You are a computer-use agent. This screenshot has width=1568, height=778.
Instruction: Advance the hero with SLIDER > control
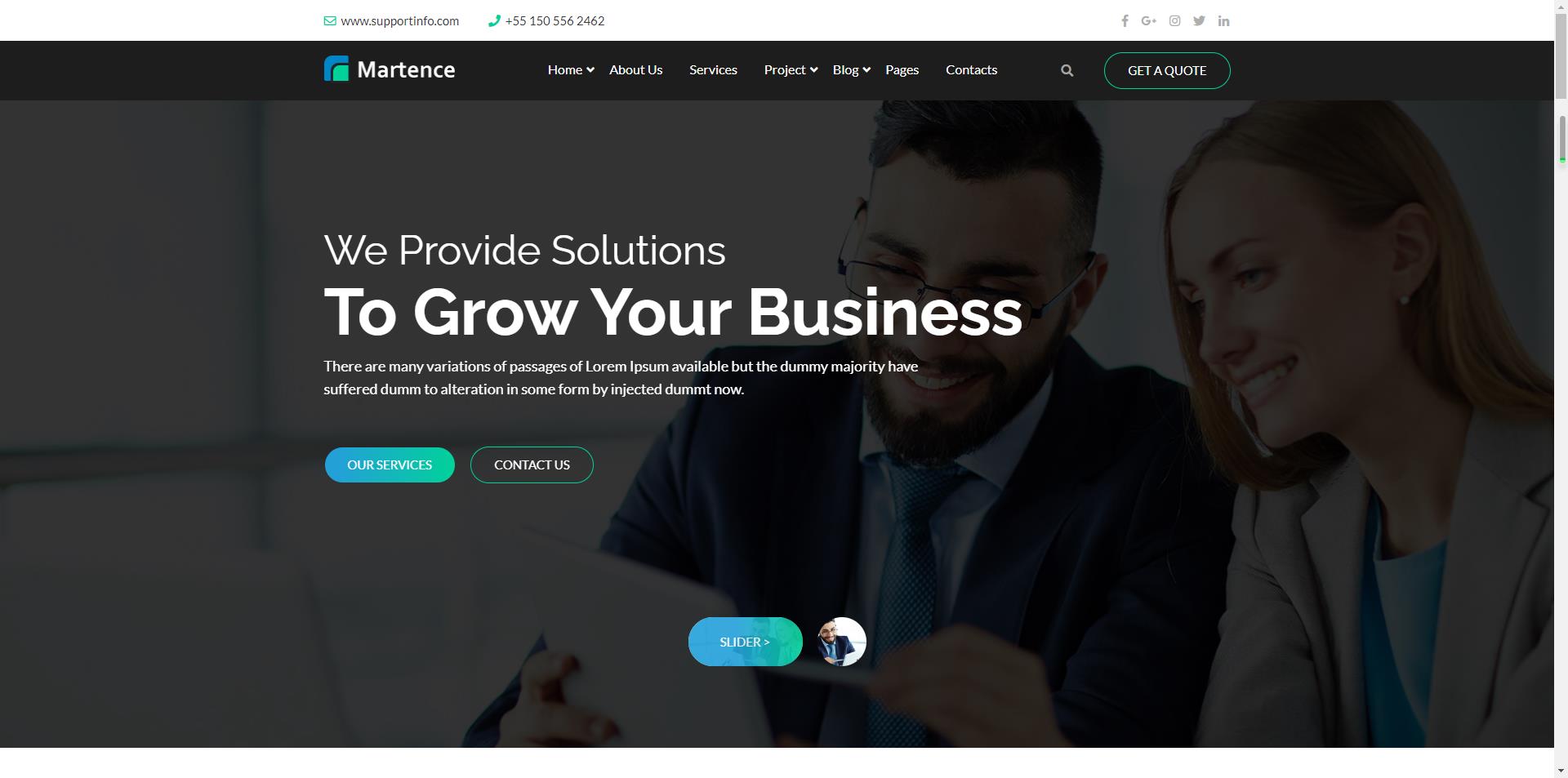click(x=745, y=642)
